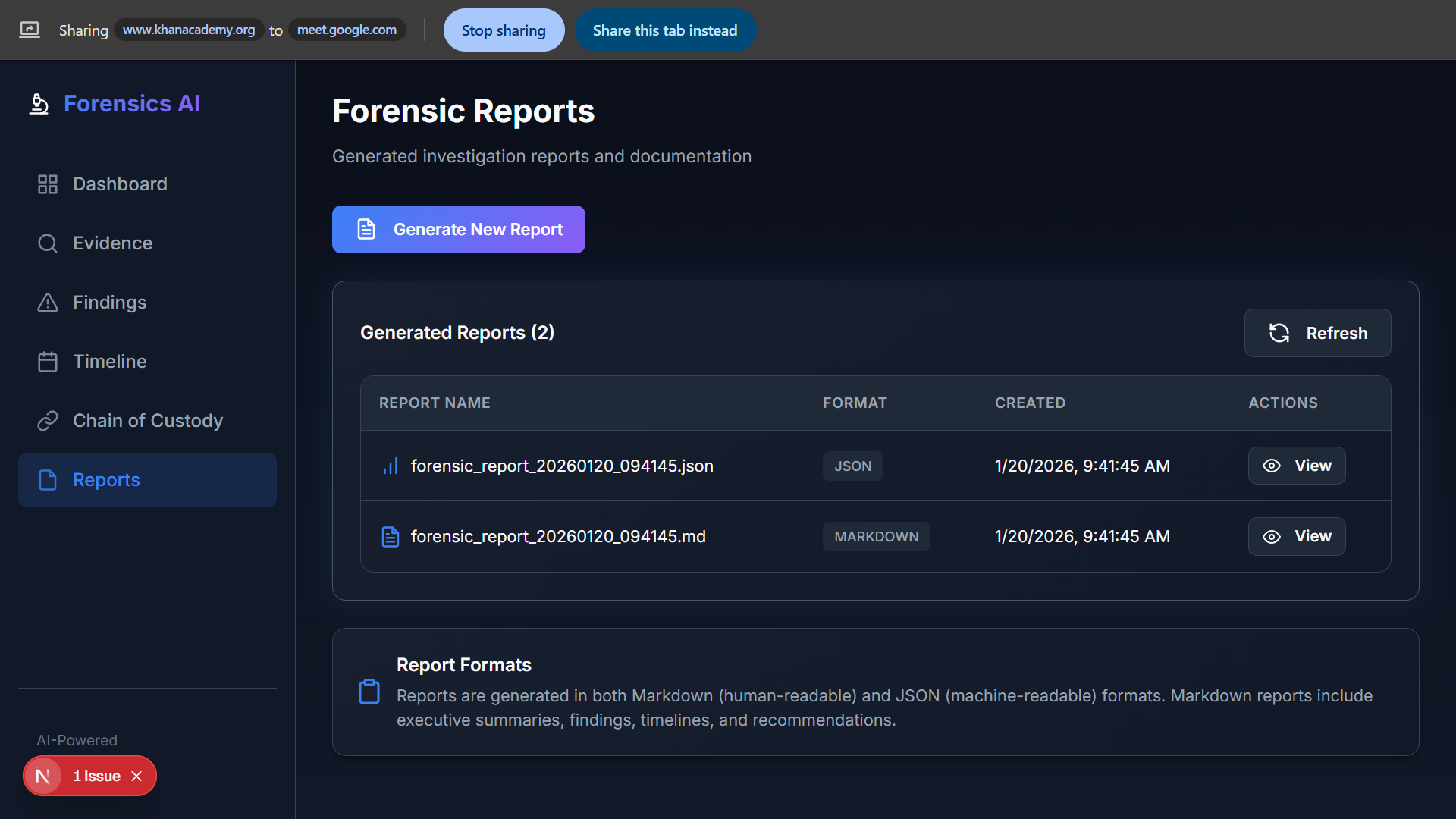Image resolution: width=1456 pixels, height=819 pixels.
Task: Click Share this tab instead
Action: [665, 30]
